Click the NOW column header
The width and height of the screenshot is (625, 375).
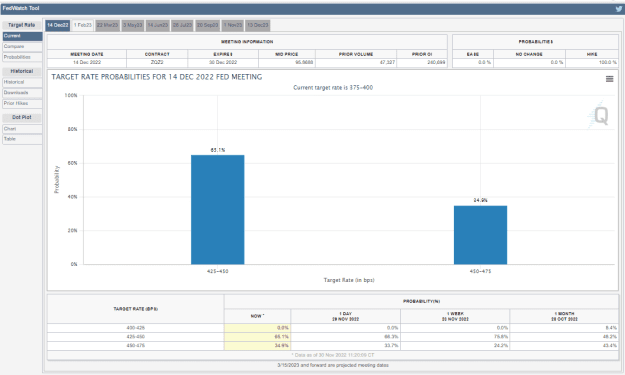[257, 316]
